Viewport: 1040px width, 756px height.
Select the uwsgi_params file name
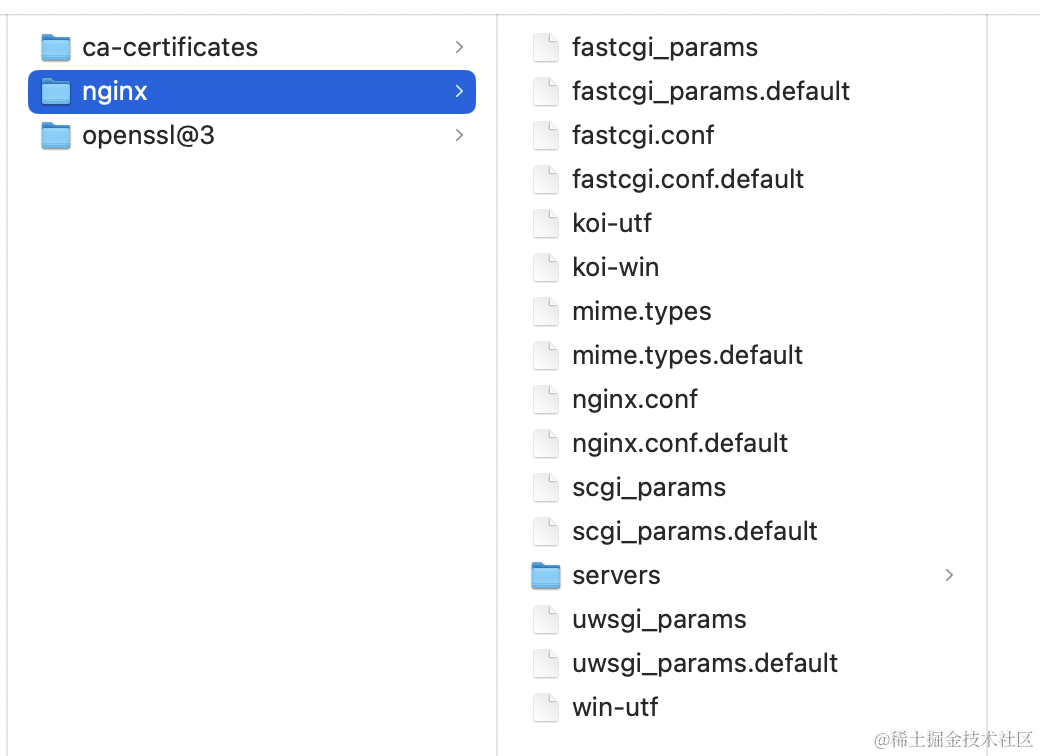point(659,619)
